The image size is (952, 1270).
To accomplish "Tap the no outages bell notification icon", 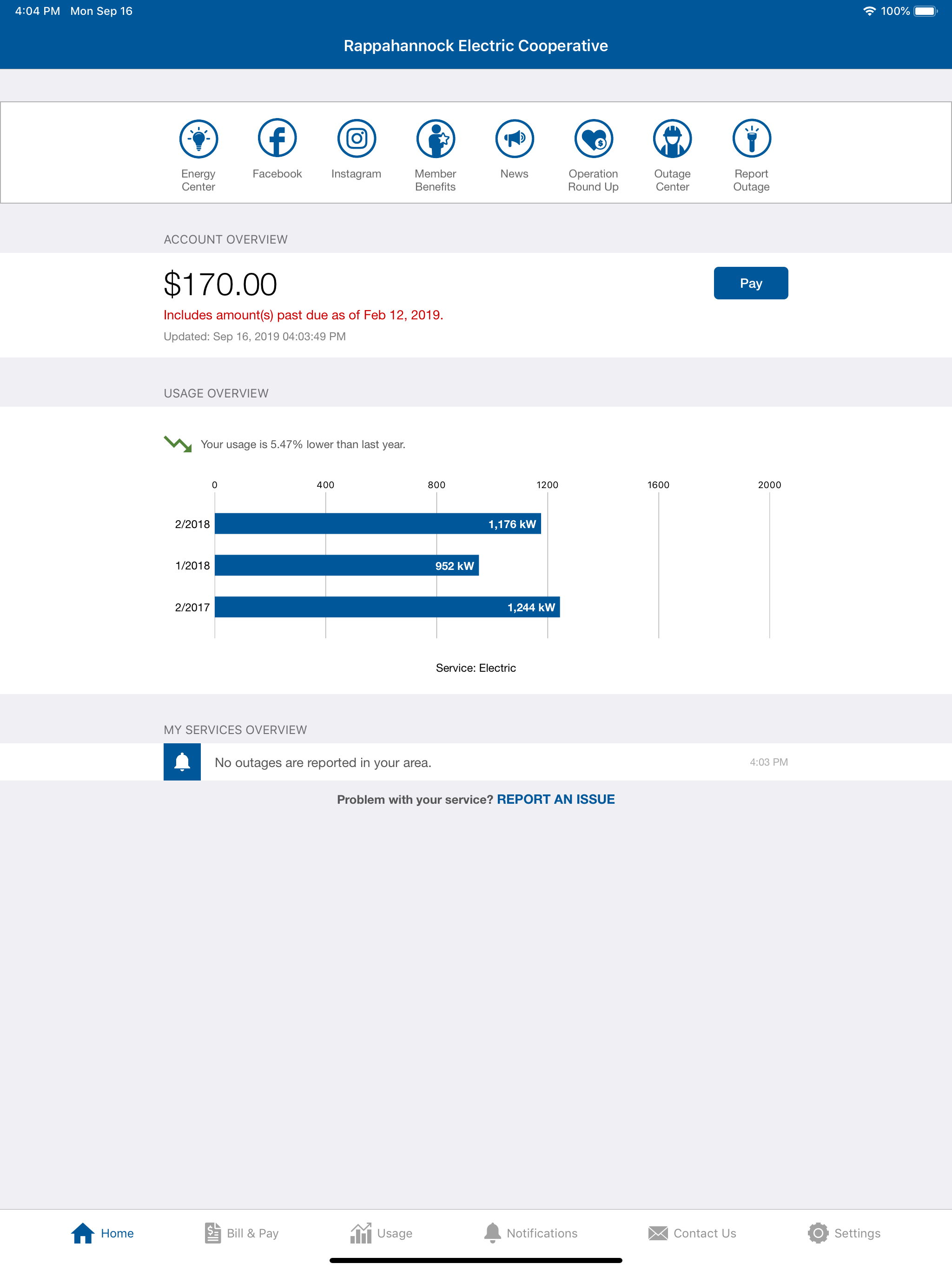I will tap(182, 762).
